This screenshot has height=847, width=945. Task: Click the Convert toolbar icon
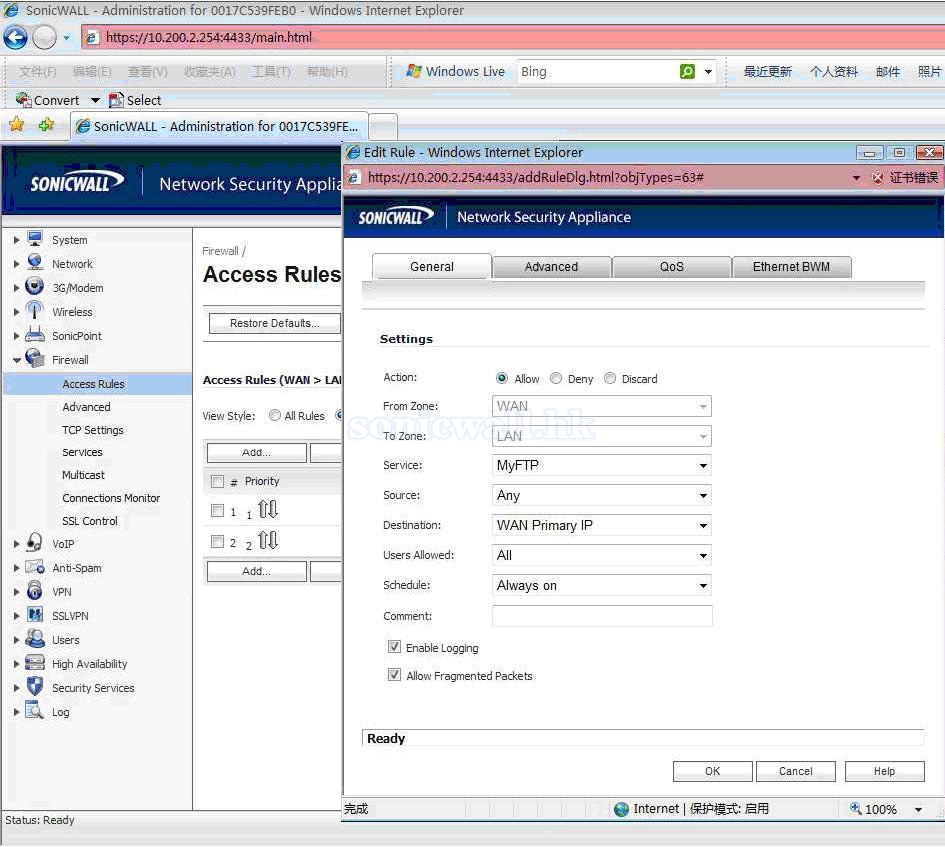[x=24, y=99]
